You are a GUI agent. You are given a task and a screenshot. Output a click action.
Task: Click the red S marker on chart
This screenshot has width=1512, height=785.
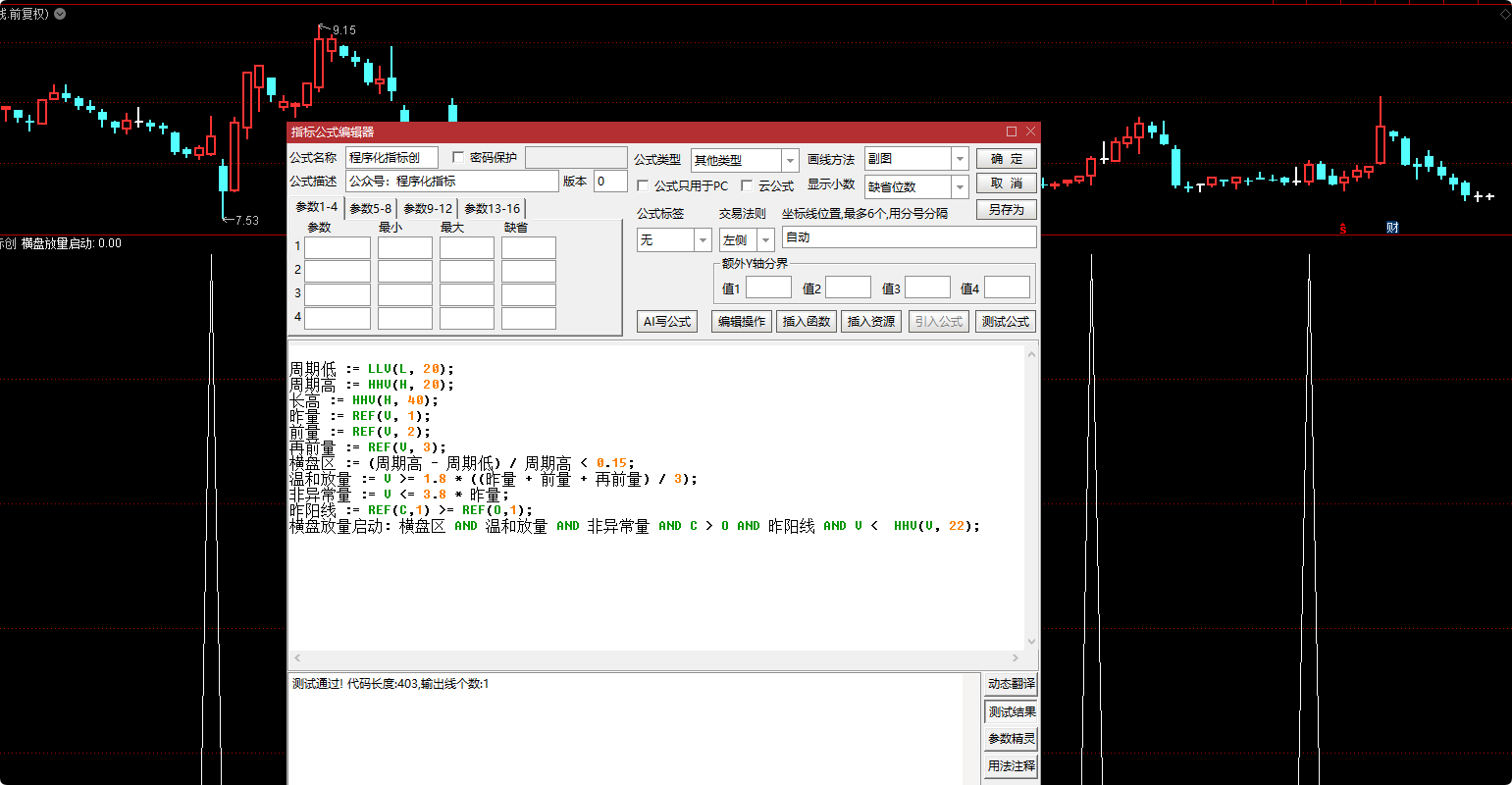click(x=1343, y=228)
